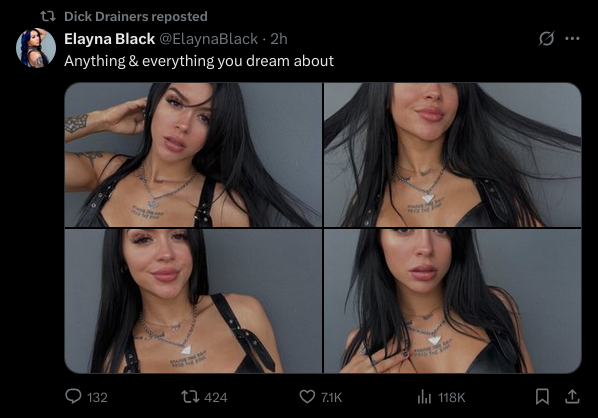Open the three-dot more options menu

click(x=572, y=38)
